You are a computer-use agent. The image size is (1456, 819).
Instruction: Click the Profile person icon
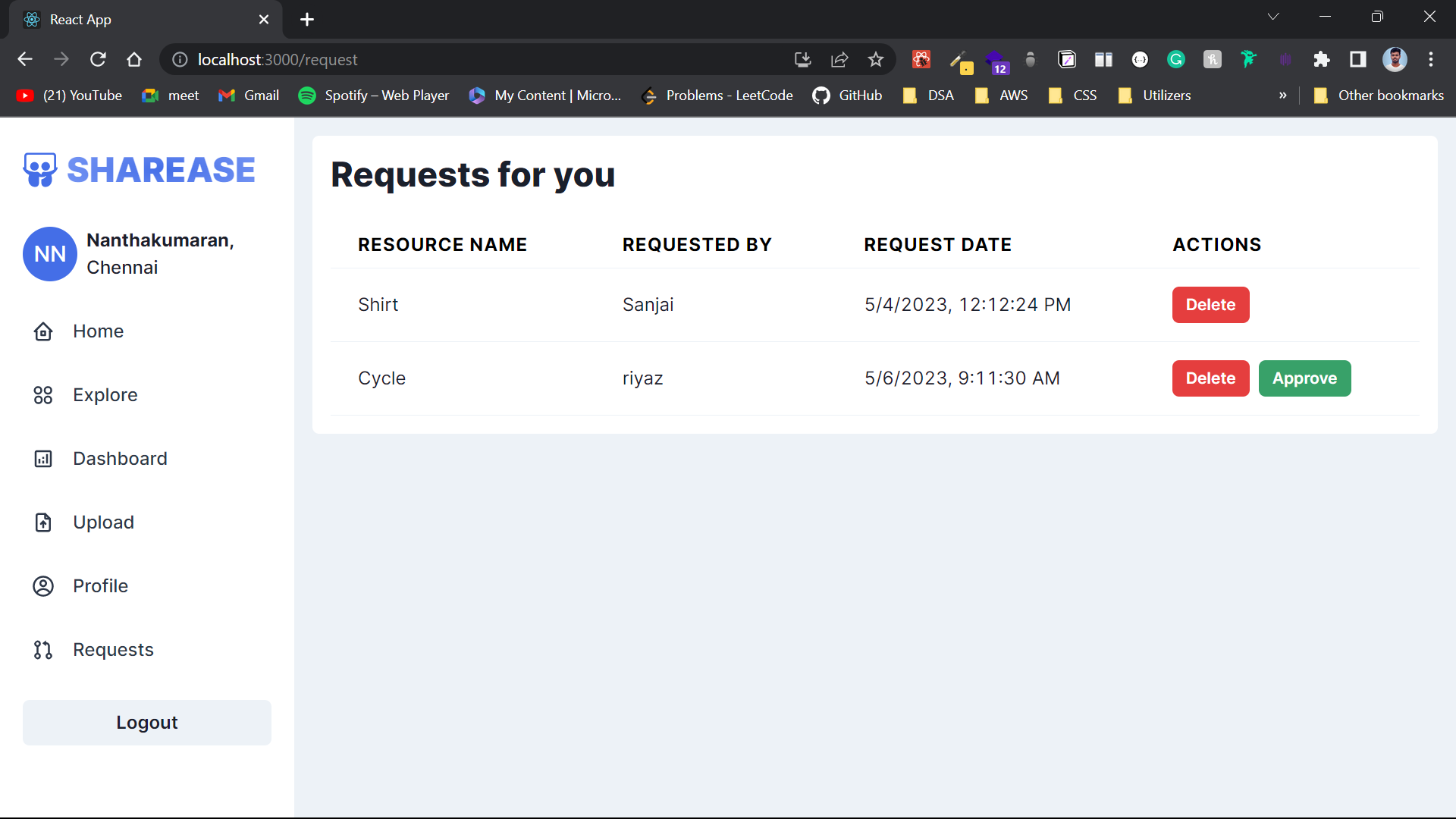coord(43,586)
